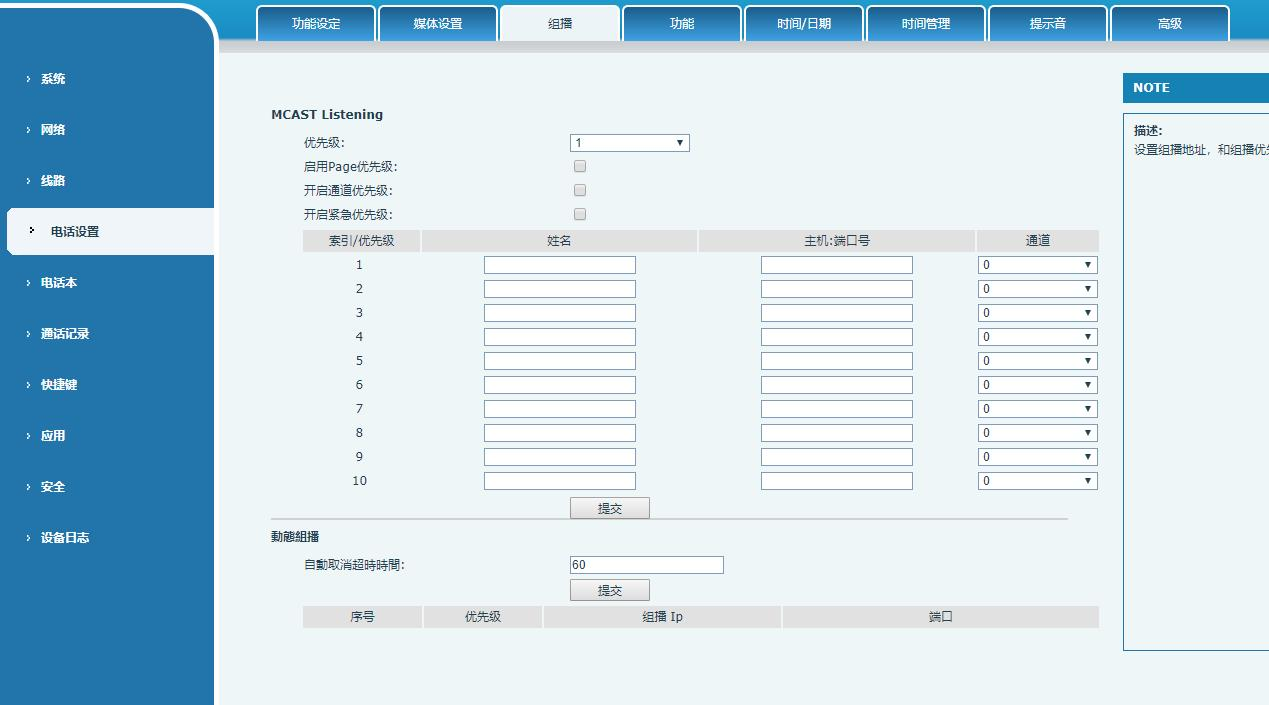Open the 通道 dropdown for row 6

(1038, 385)
